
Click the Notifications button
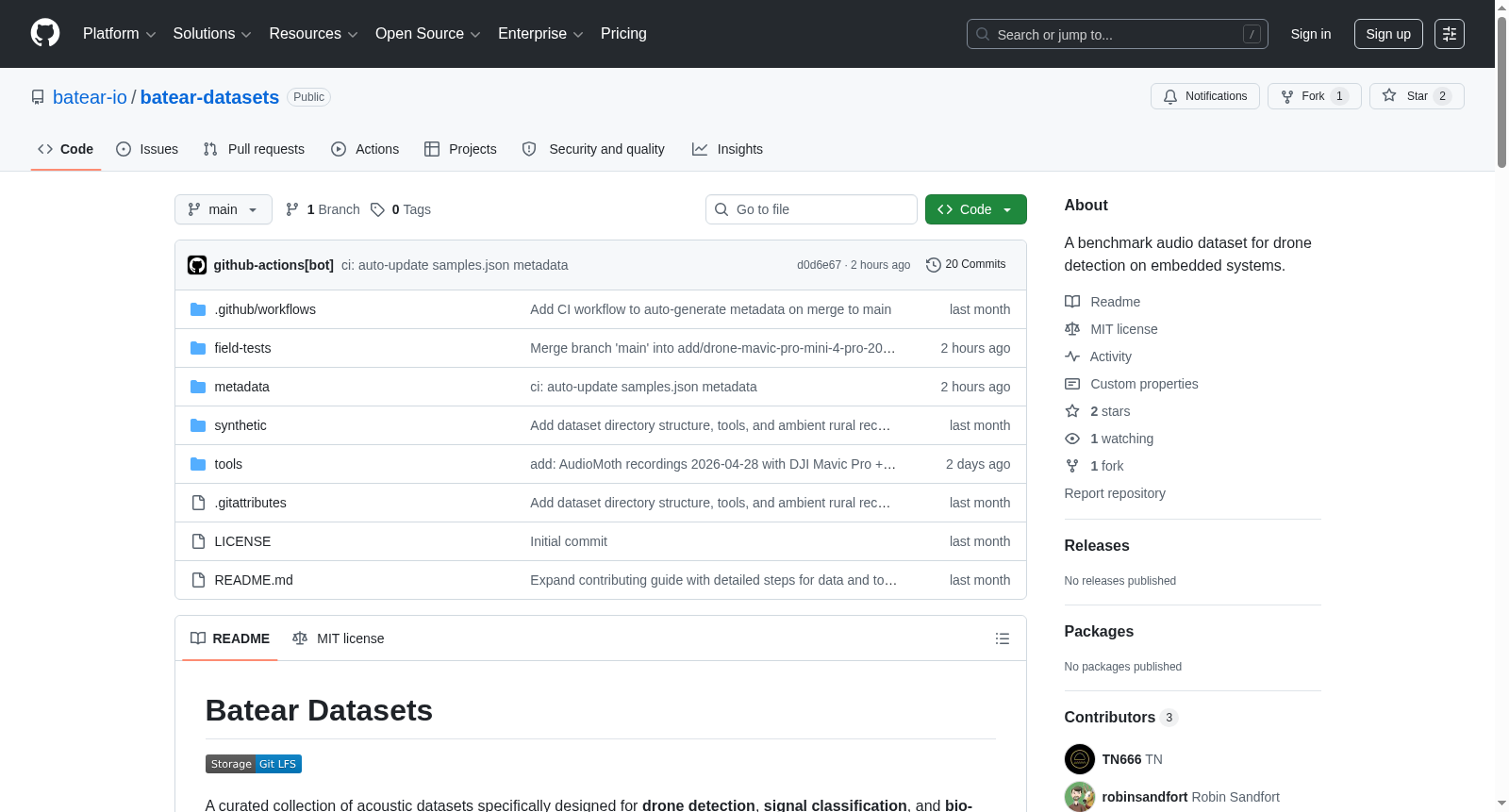(1205, 96)
